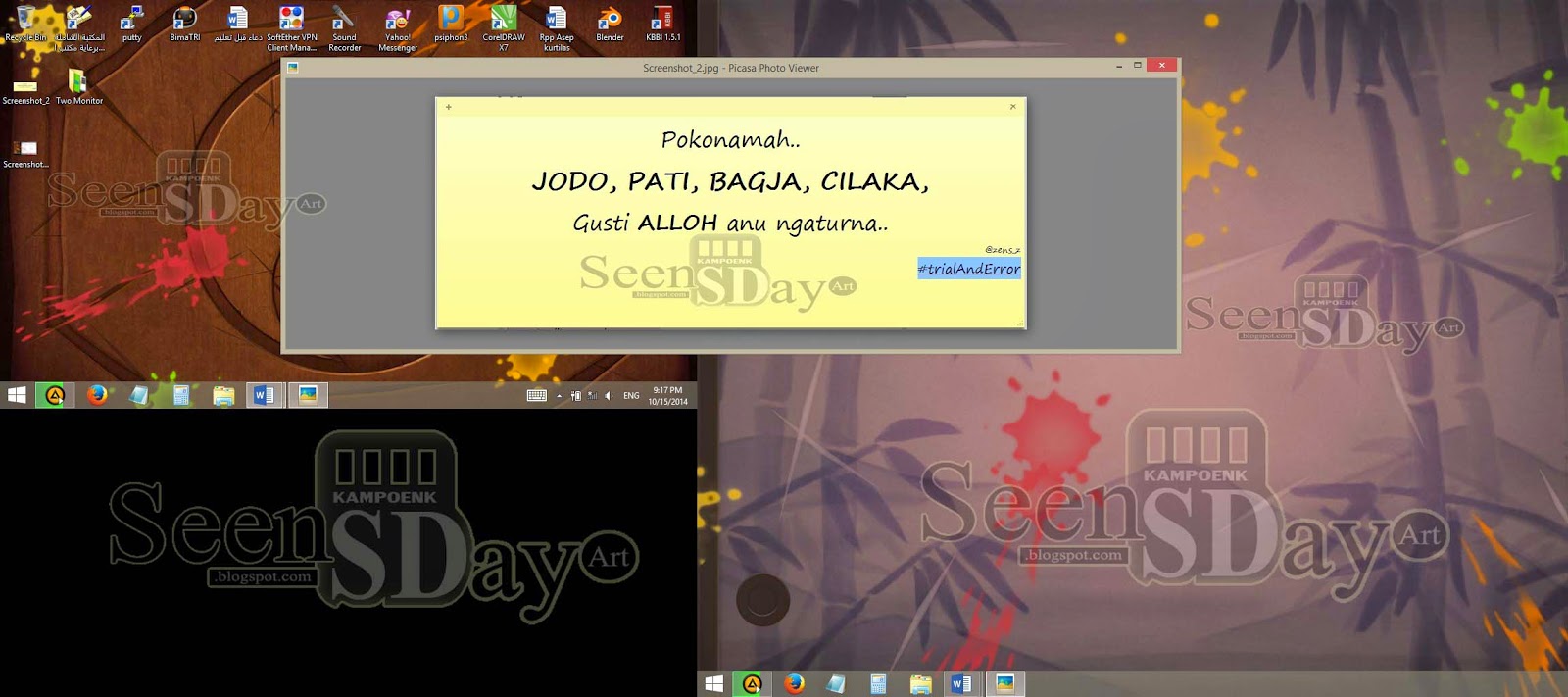Maximize the Picasa Photo Viewer window

tap(1138, 66)
